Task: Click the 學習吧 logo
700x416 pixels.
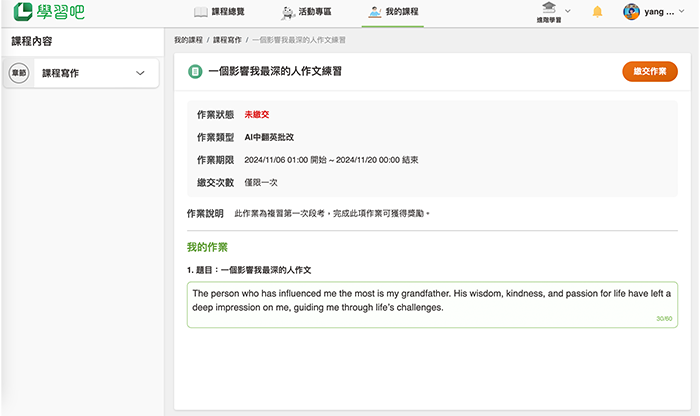Action: click(52, 12)
